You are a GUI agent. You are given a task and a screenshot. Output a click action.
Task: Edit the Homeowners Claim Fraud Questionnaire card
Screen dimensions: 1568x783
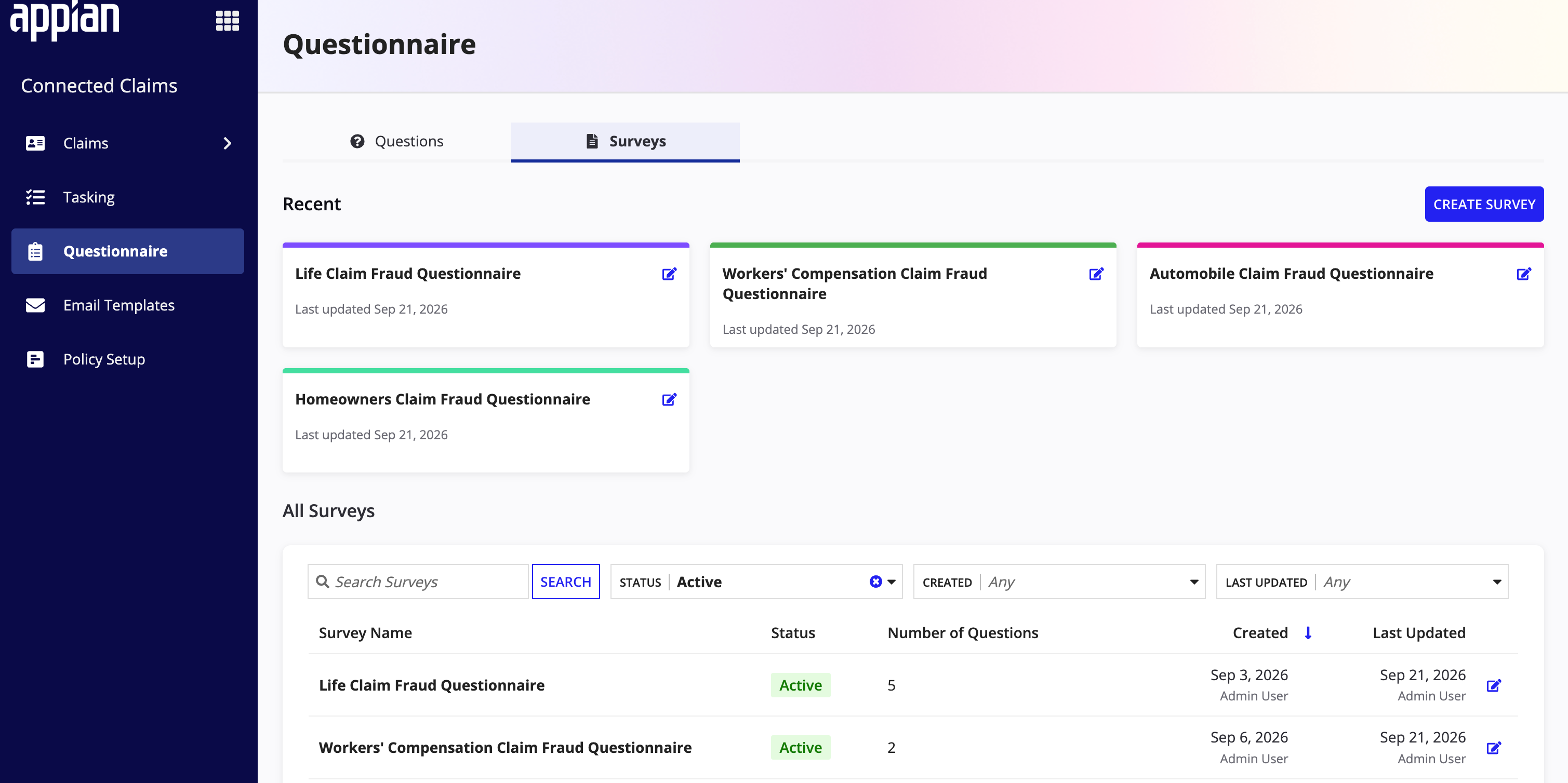pos(669,399)
